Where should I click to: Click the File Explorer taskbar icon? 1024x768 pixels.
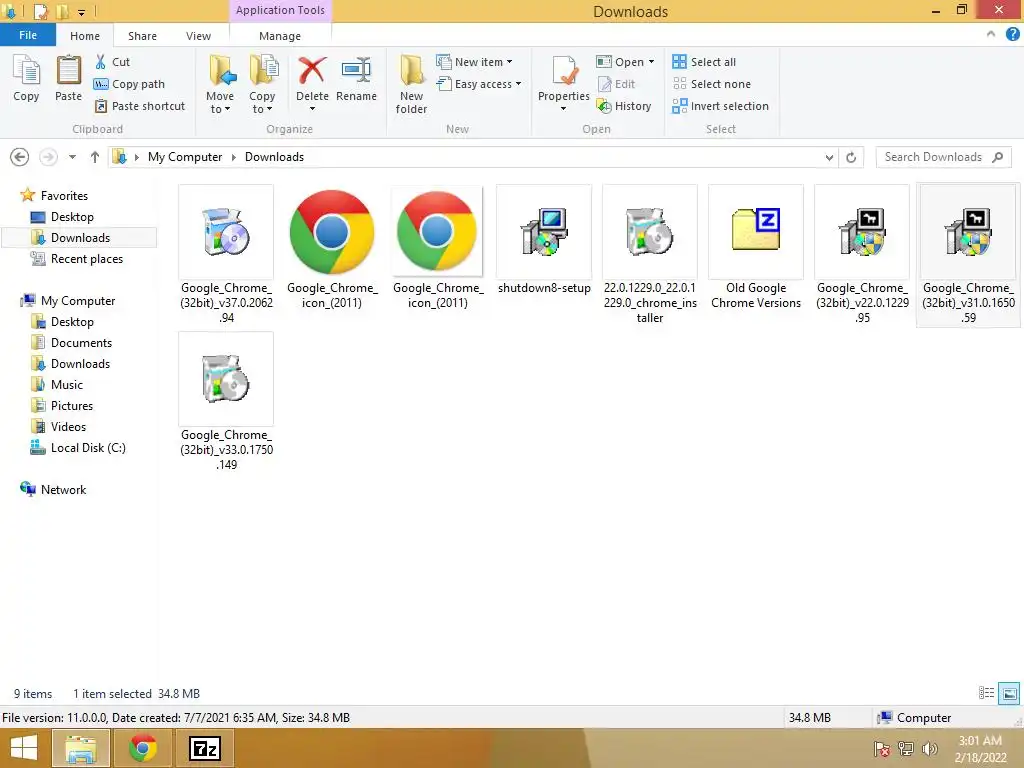(80, 748)
